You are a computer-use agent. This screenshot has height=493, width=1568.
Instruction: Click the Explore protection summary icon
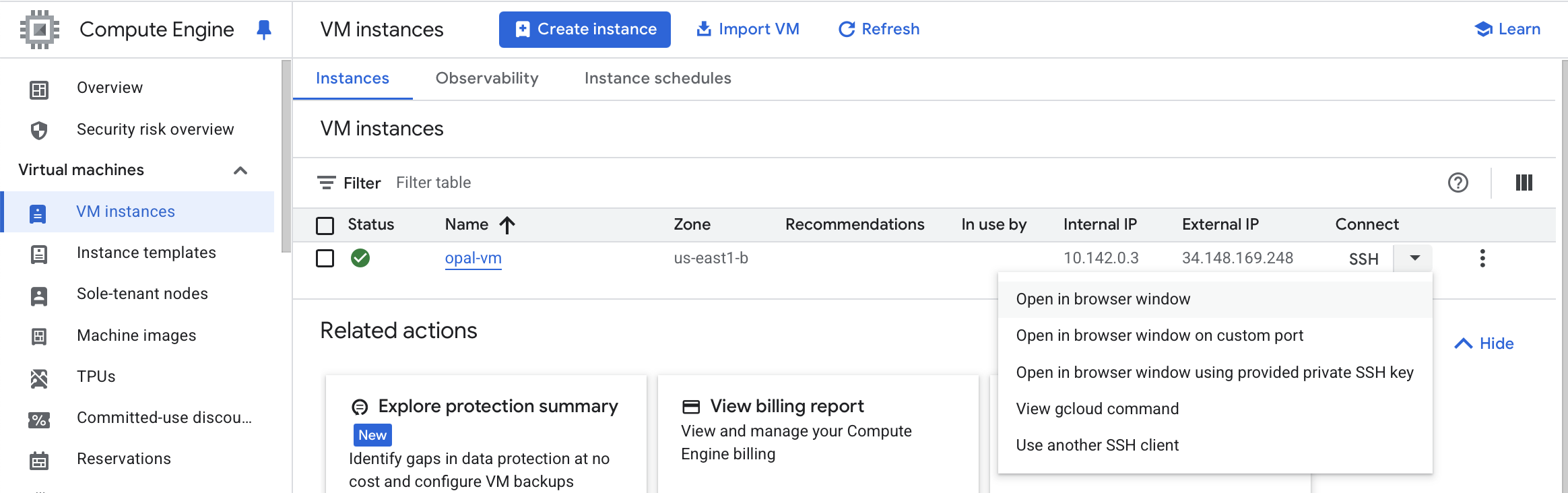[x=360, y=407]
